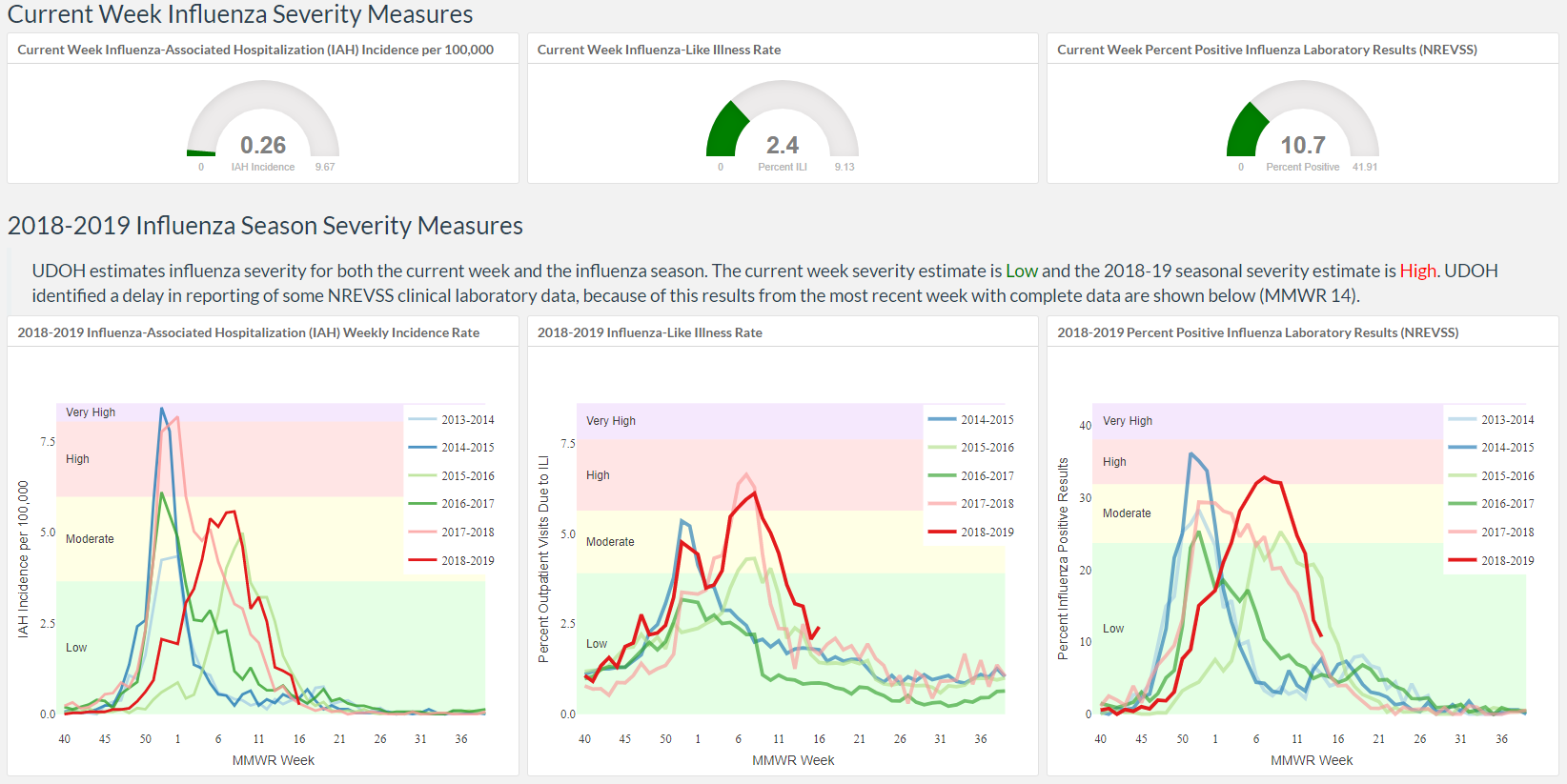Image resolution: width=1567 pixels, height=784 pixels.
Task: Hide 2016-2017 line in IAH Weekly Incidence legend
Action: pyautogui.click(x=452, y=504)
